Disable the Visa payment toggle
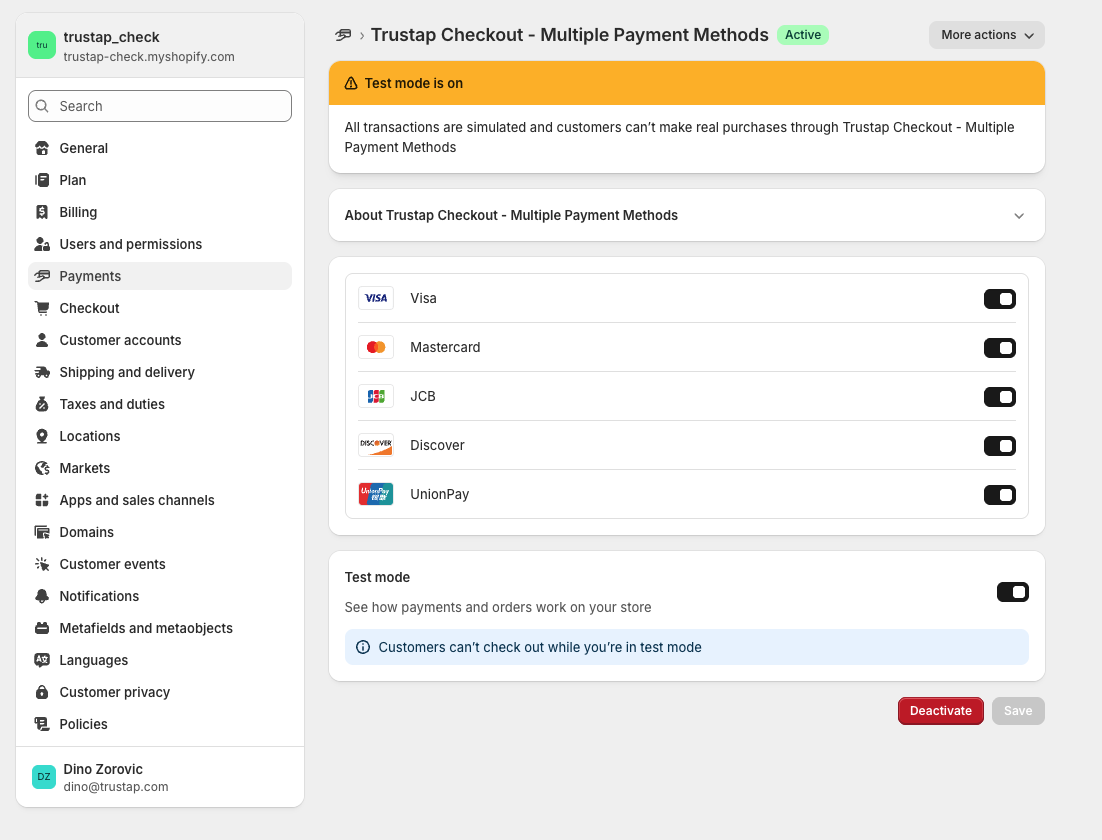This screenshot has width=1102, height=840. 999,299
